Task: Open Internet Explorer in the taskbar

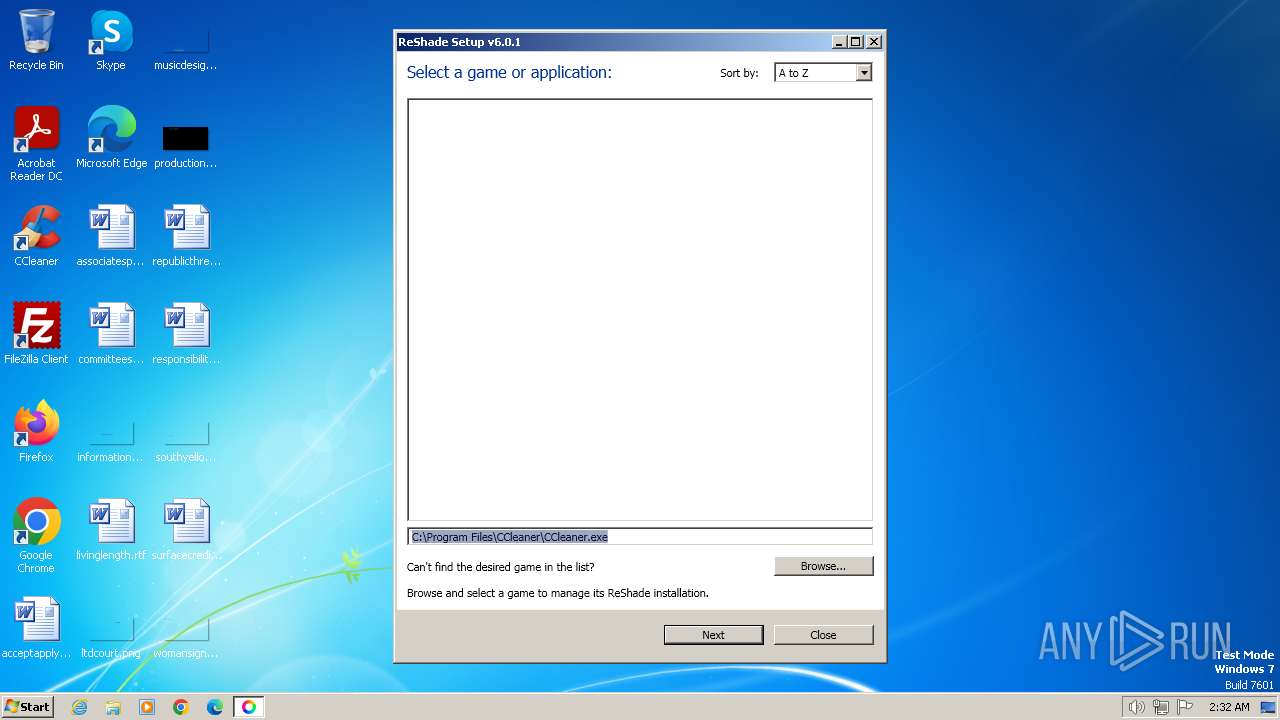Action: (79, 707)
